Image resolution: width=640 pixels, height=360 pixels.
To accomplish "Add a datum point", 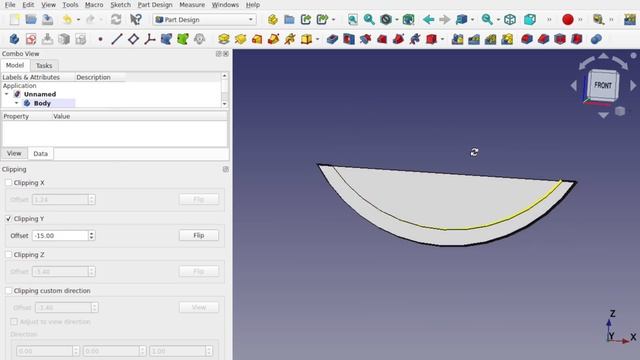I will (x=100, y=39).
